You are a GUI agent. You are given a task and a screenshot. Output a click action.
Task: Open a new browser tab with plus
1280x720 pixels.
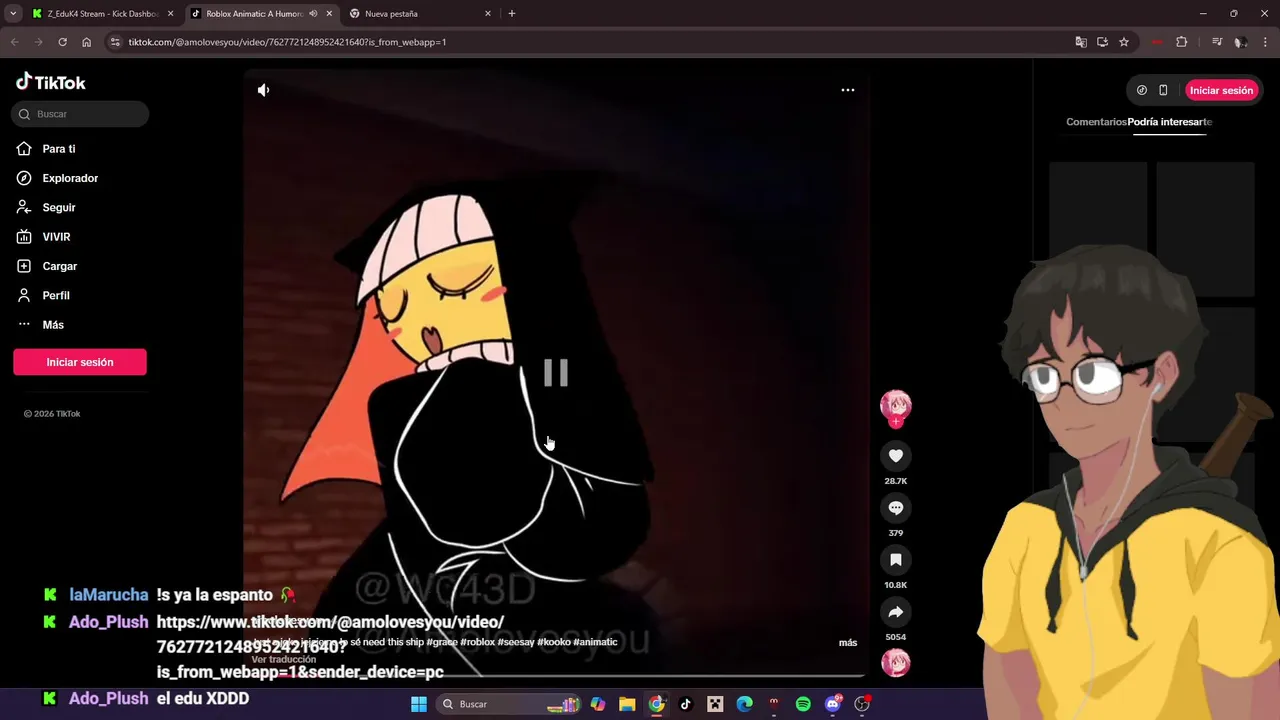click(x=512, y=14)
